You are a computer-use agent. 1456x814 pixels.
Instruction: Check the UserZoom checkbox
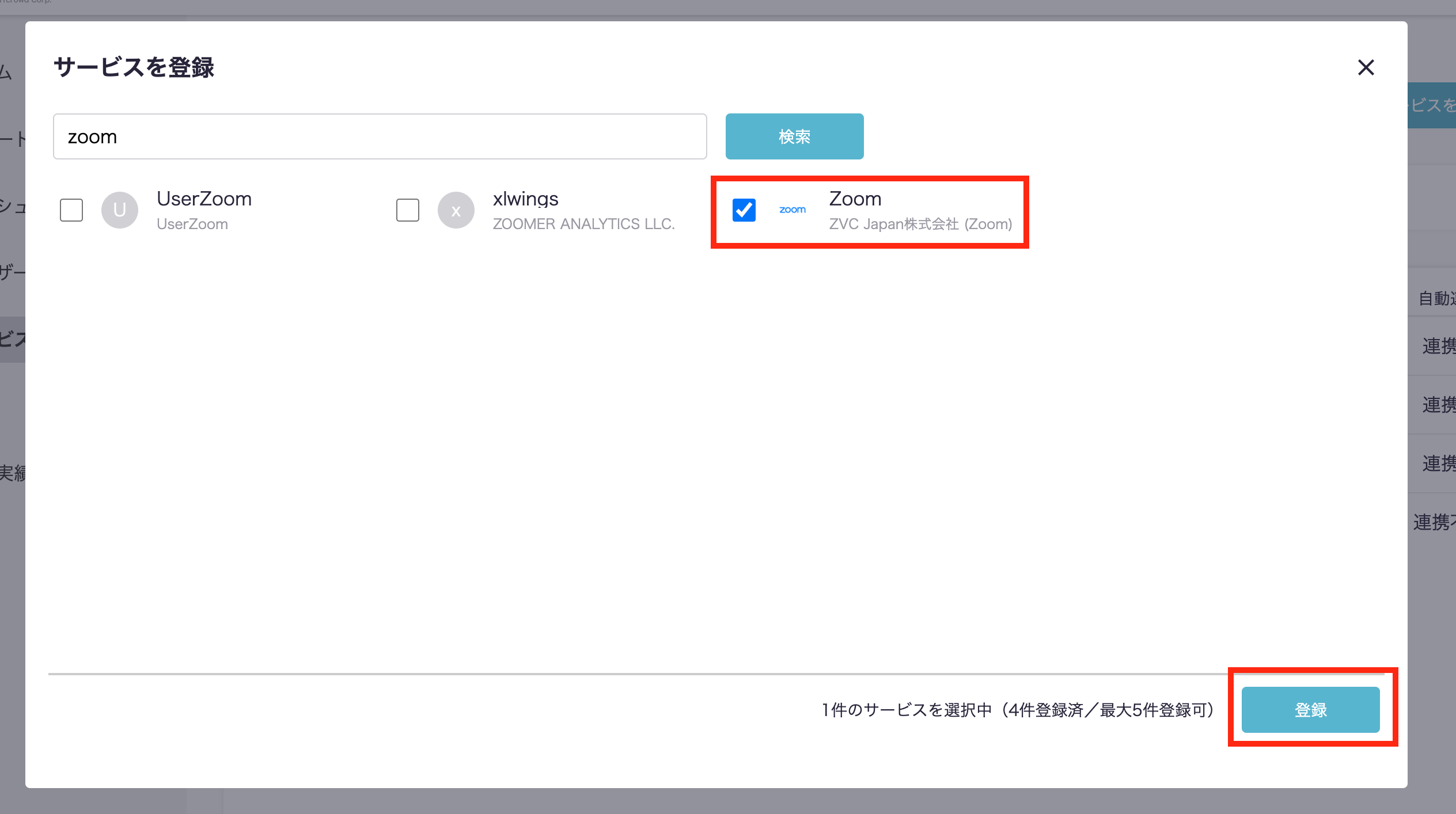pos(71,210)
